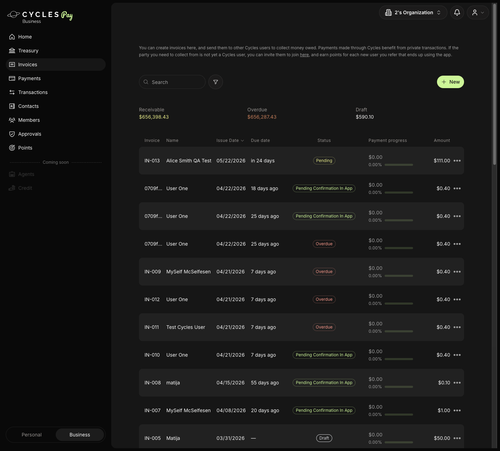Open more options for IN-009 invoice
Viewport: 500px width, 451px height.
coord(457,272)
